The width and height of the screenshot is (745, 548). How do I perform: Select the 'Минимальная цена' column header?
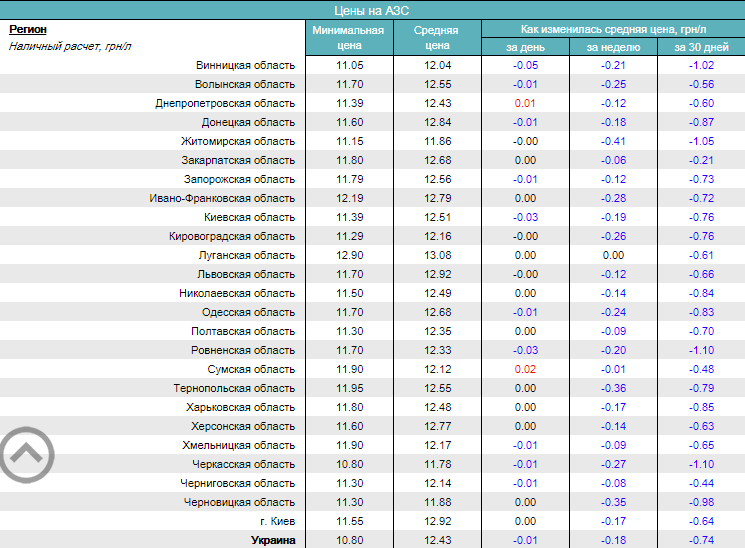click(x=347, y=37)
